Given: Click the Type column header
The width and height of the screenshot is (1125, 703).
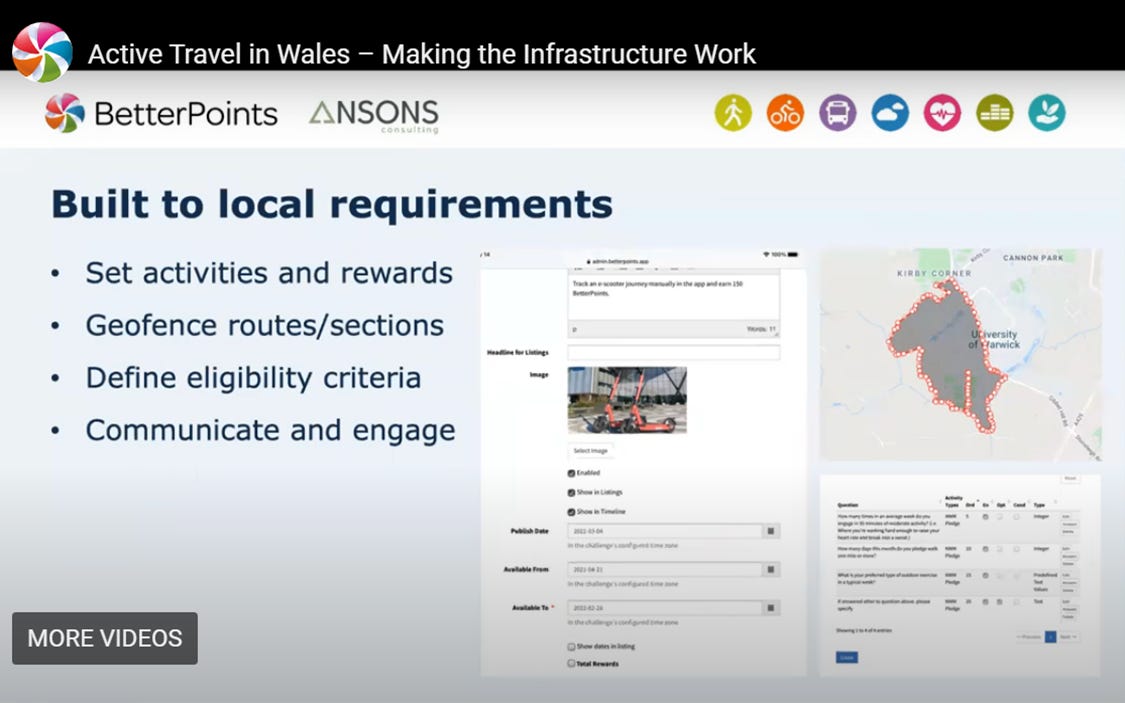Looking at the screenshot, I should point(1039,505).
